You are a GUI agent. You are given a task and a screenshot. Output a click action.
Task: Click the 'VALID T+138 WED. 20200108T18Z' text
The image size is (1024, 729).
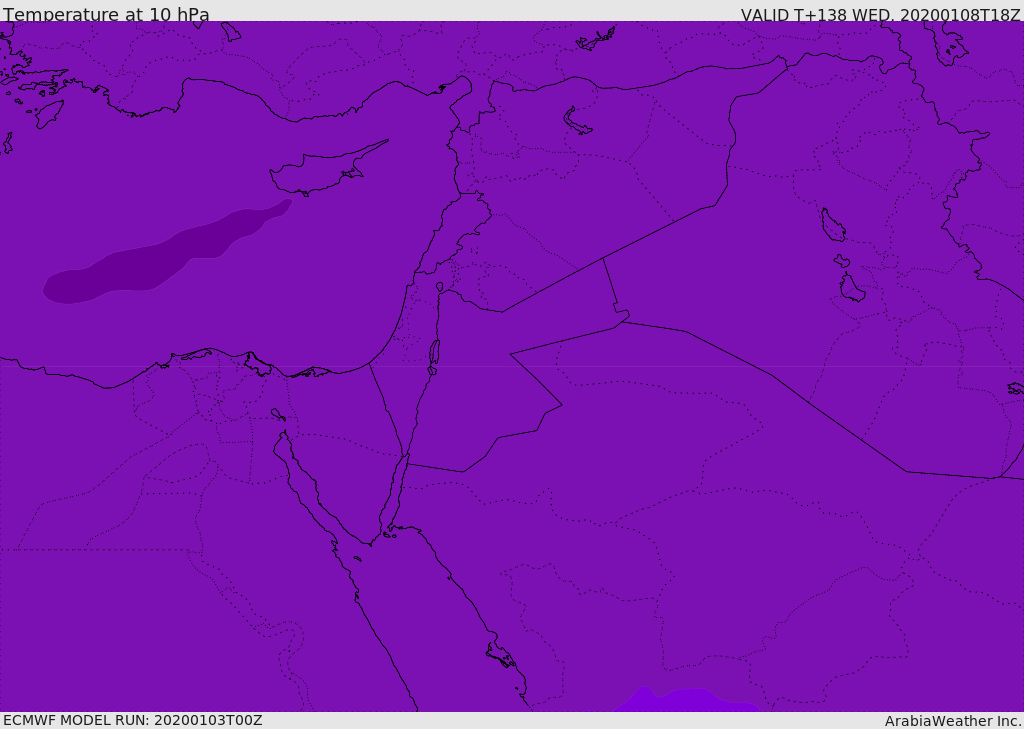click(880, 15)
